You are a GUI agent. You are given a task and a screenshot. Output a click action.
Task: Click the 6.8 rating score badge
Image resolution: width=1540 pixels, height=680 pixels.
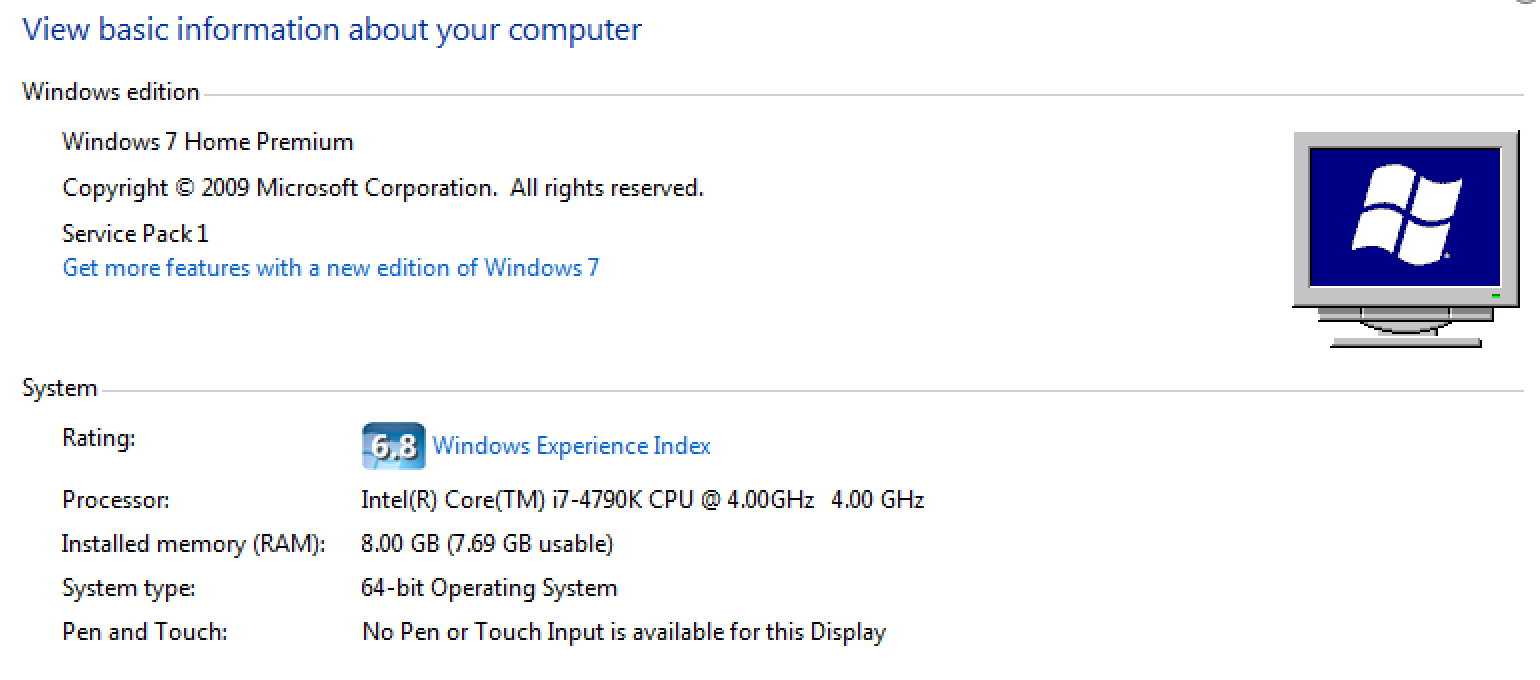392,446
